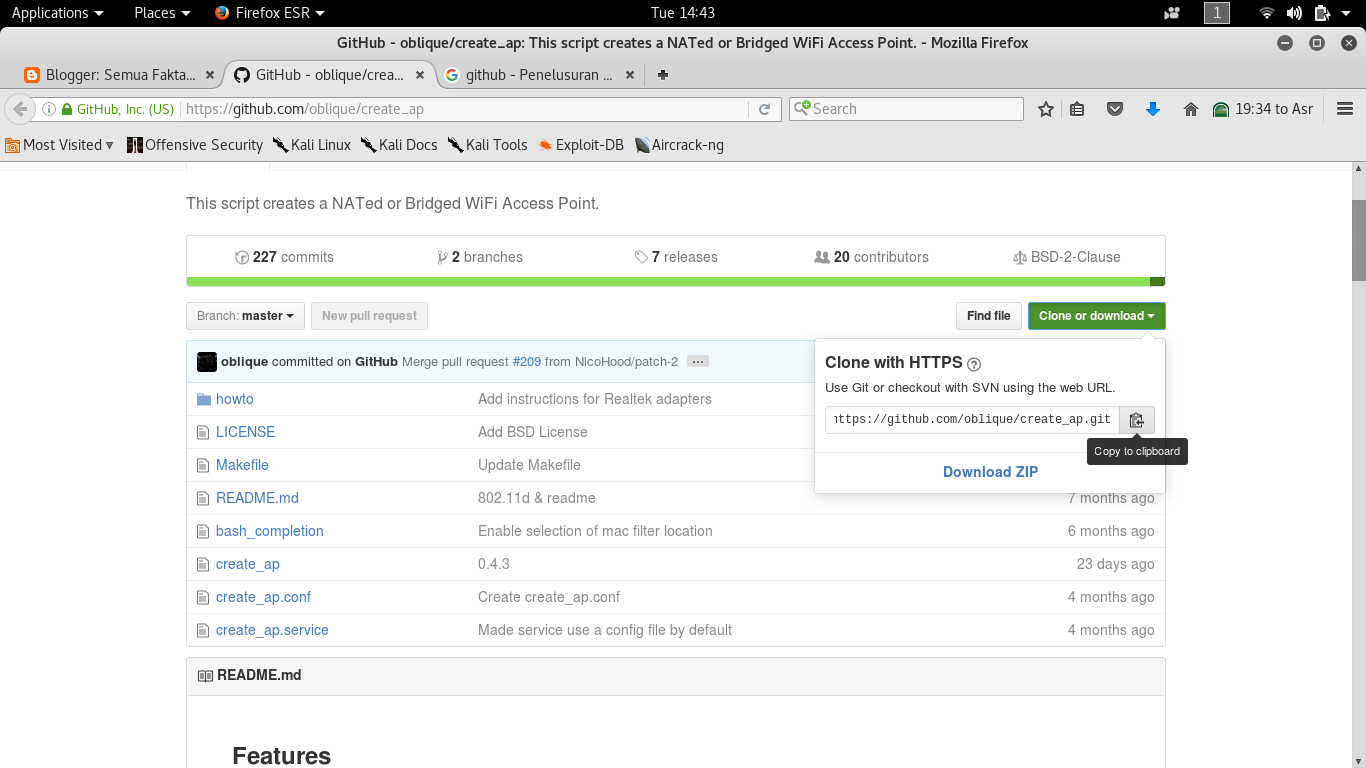Screen dimensions: 1366x768
Task: Click the screen recorder camera icon
Action: coord(1173,13)
